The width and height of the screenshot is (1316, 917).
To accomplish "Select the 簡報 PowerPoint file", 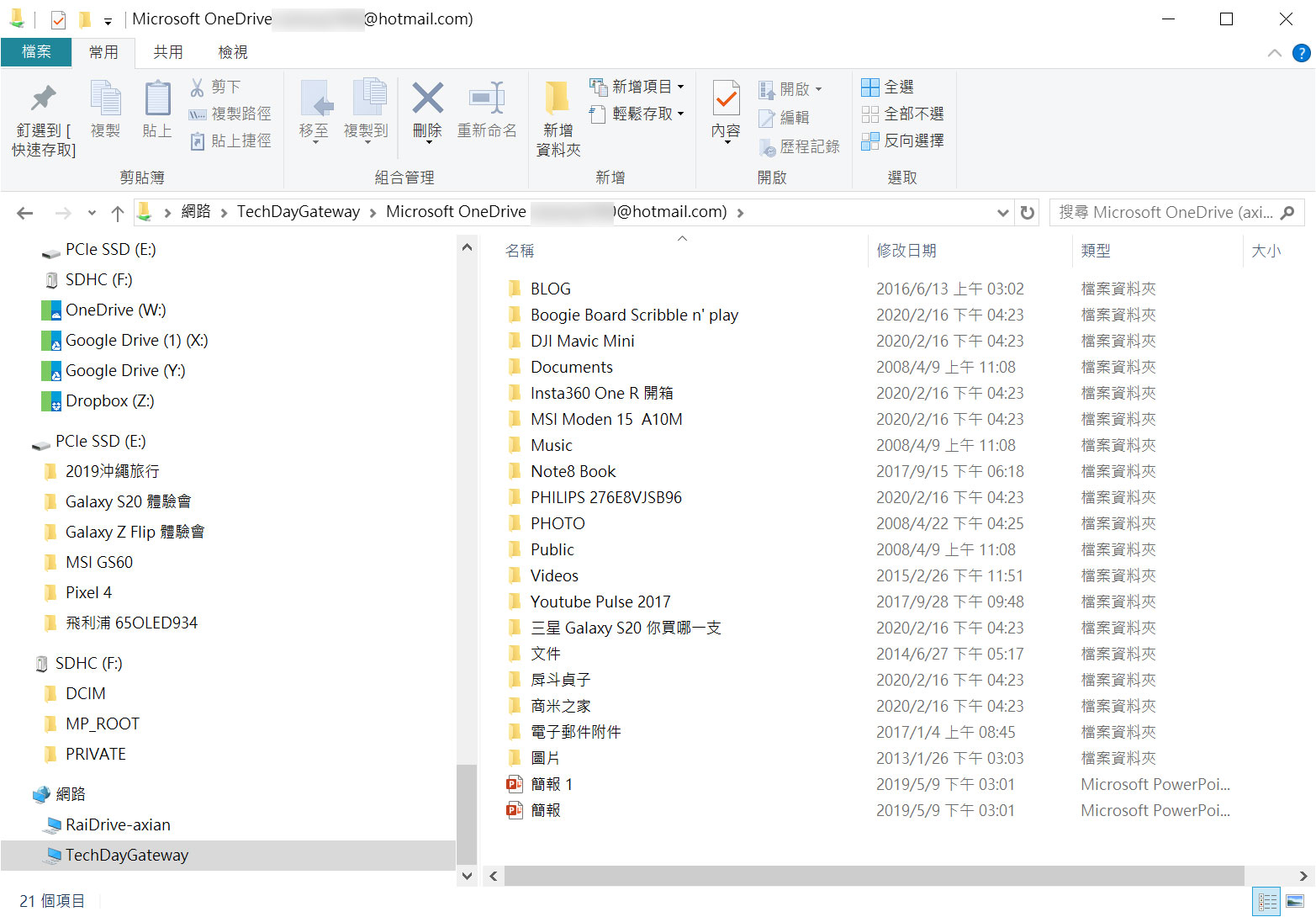I will 534,810.
